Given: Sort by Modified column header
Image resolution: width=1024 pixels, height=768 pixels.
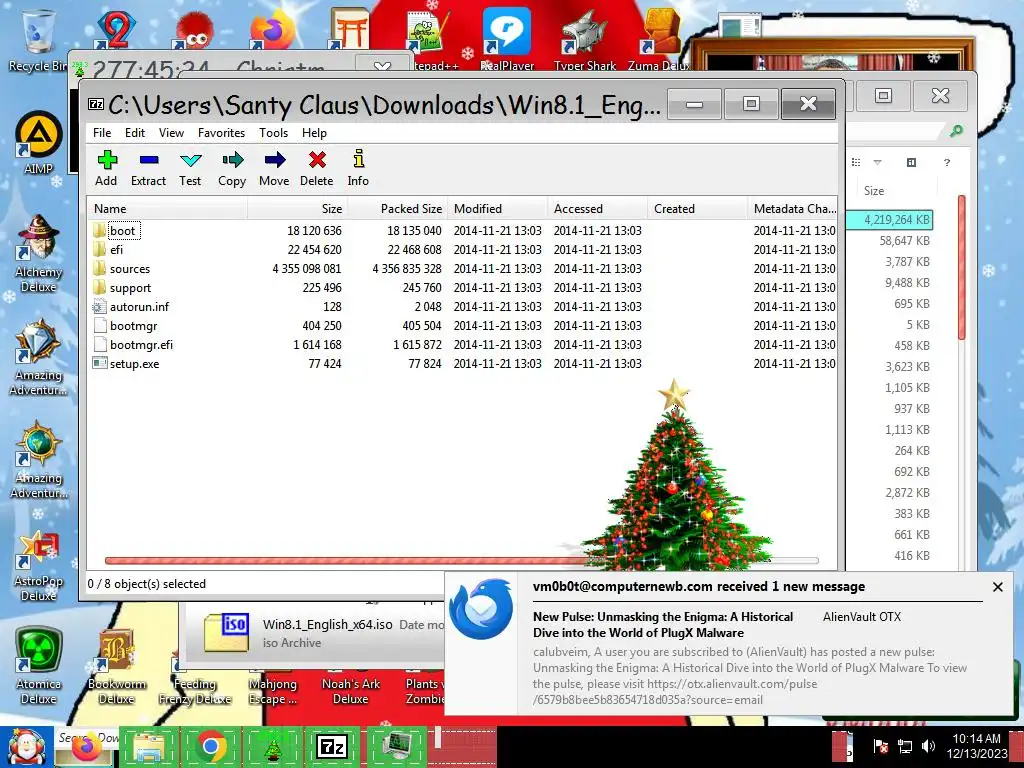Looking at the screenshot, I should [x=496, y=209].
